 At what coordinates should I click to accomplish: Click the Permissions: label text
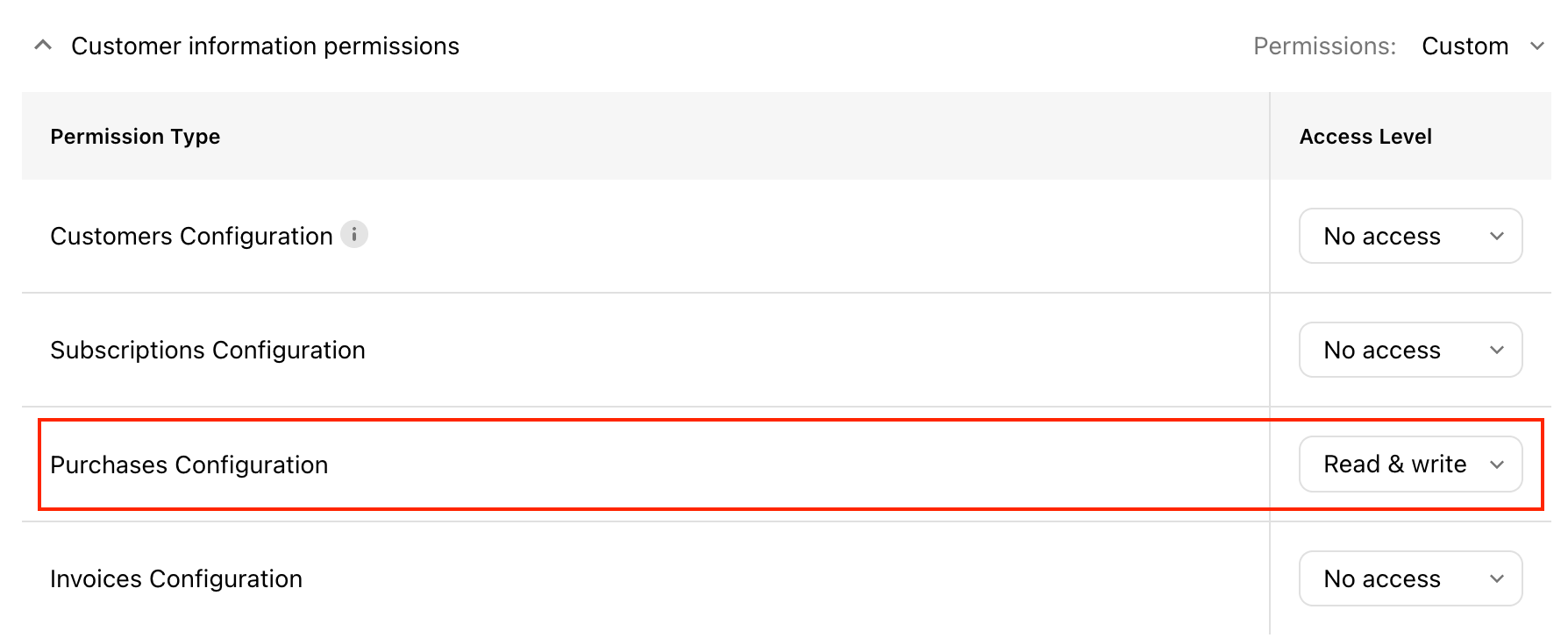[x=1324, y=46]
